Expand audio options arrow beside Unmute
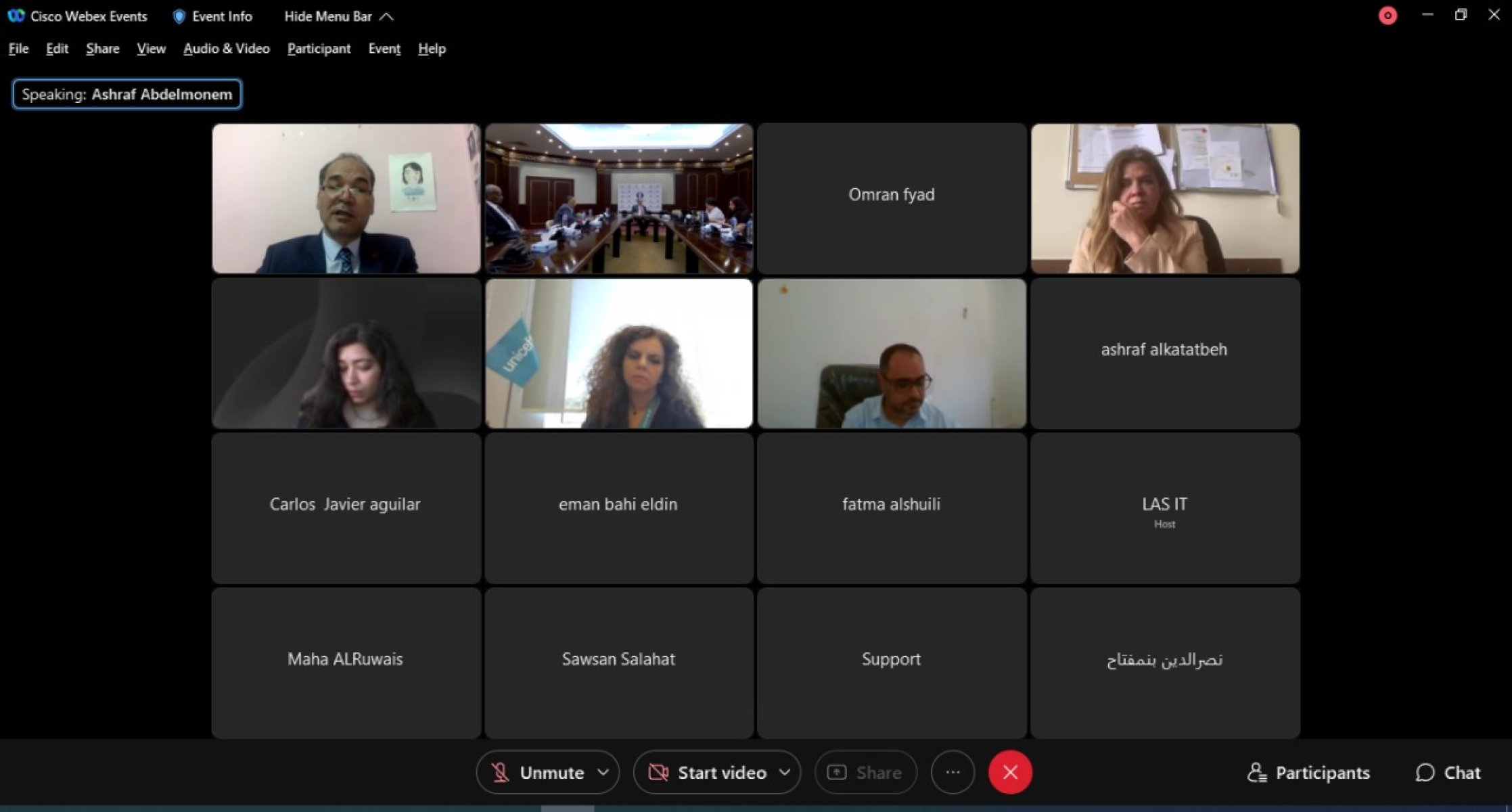 coord(603,772)
